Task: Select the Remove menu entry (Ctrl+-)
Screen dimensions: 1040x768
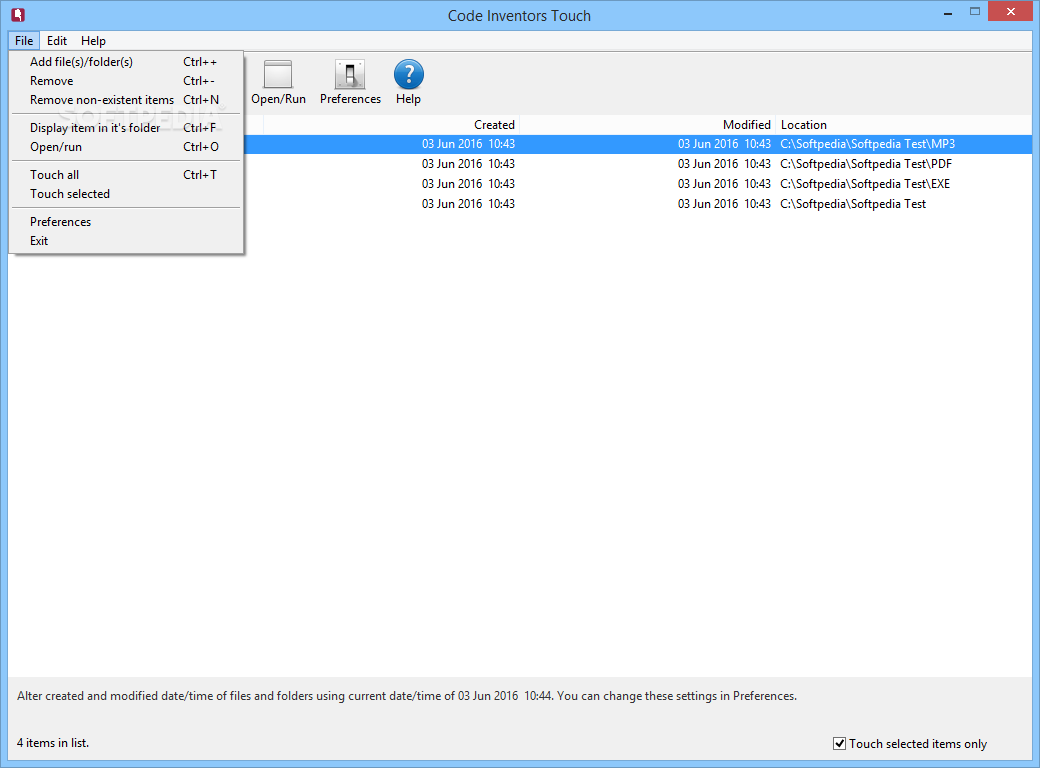Action: coord(126,81)
